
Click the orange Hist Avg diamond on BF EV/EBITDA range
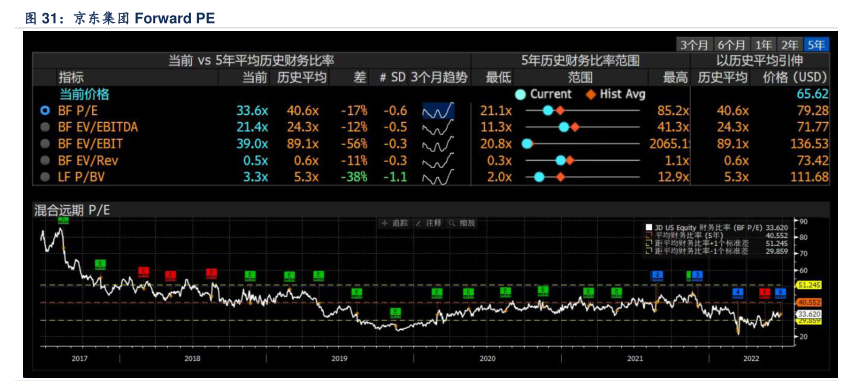pos(574,127)
